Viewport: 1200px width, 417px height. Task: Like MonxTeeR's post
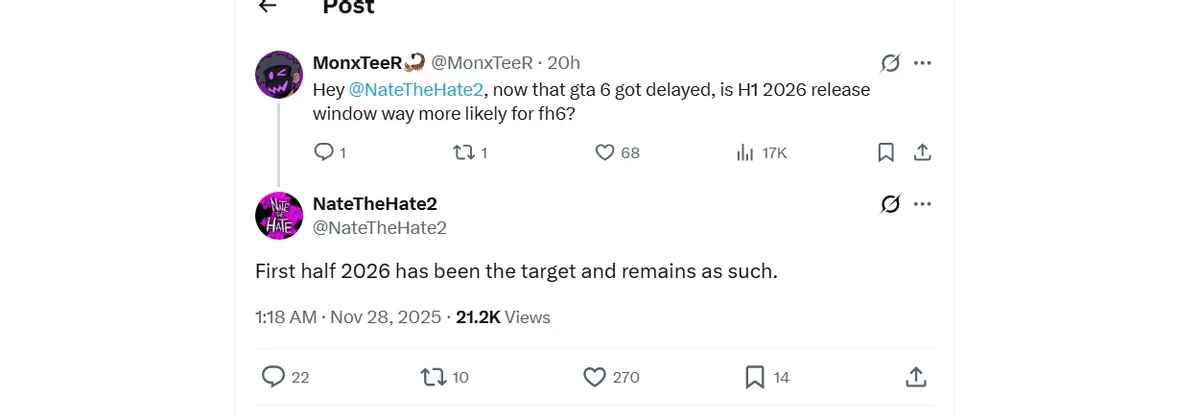click(x=605, y=152)
